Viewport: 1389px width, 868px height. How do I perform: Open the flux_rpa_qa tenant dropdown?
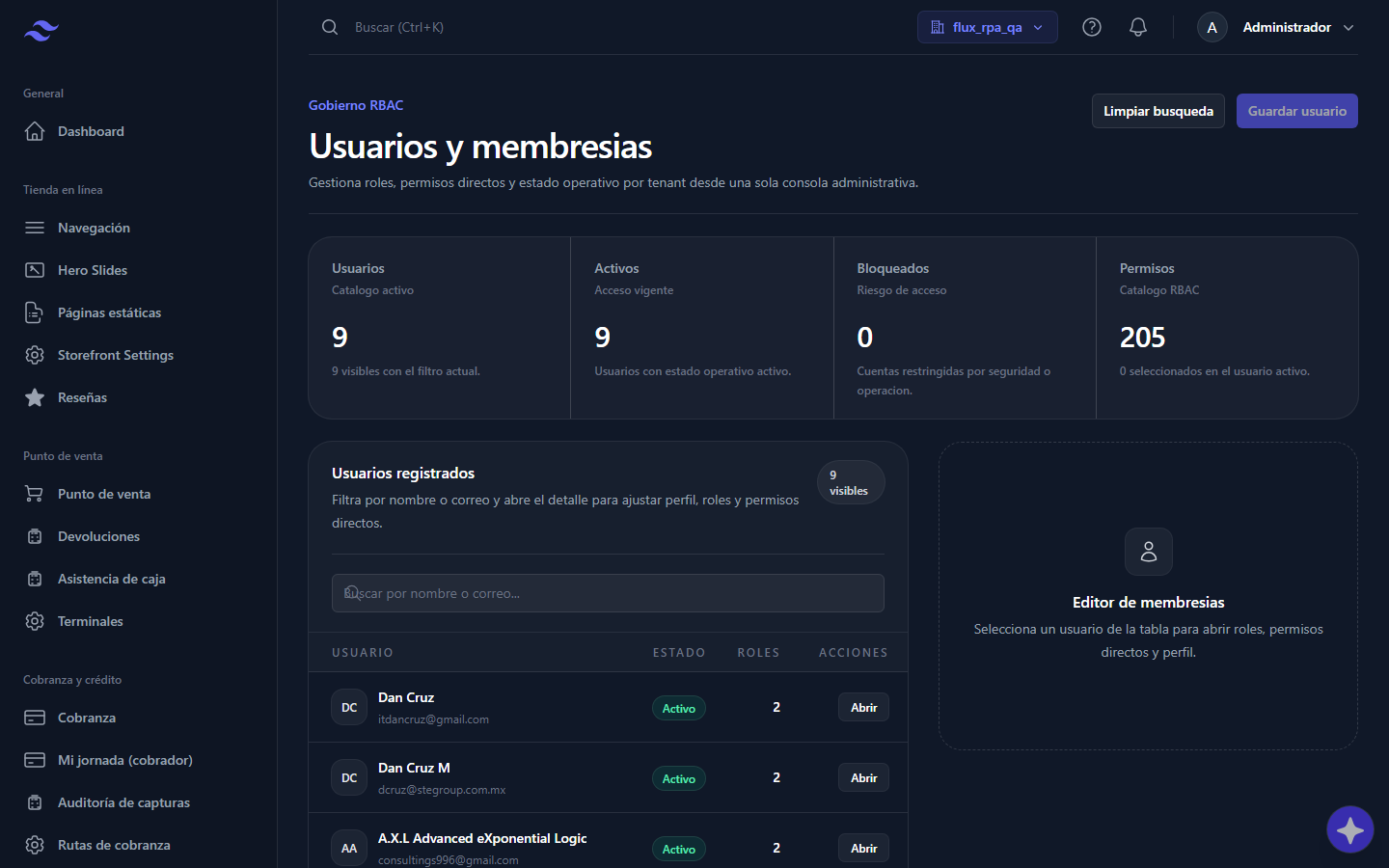[x=988, y=27]
